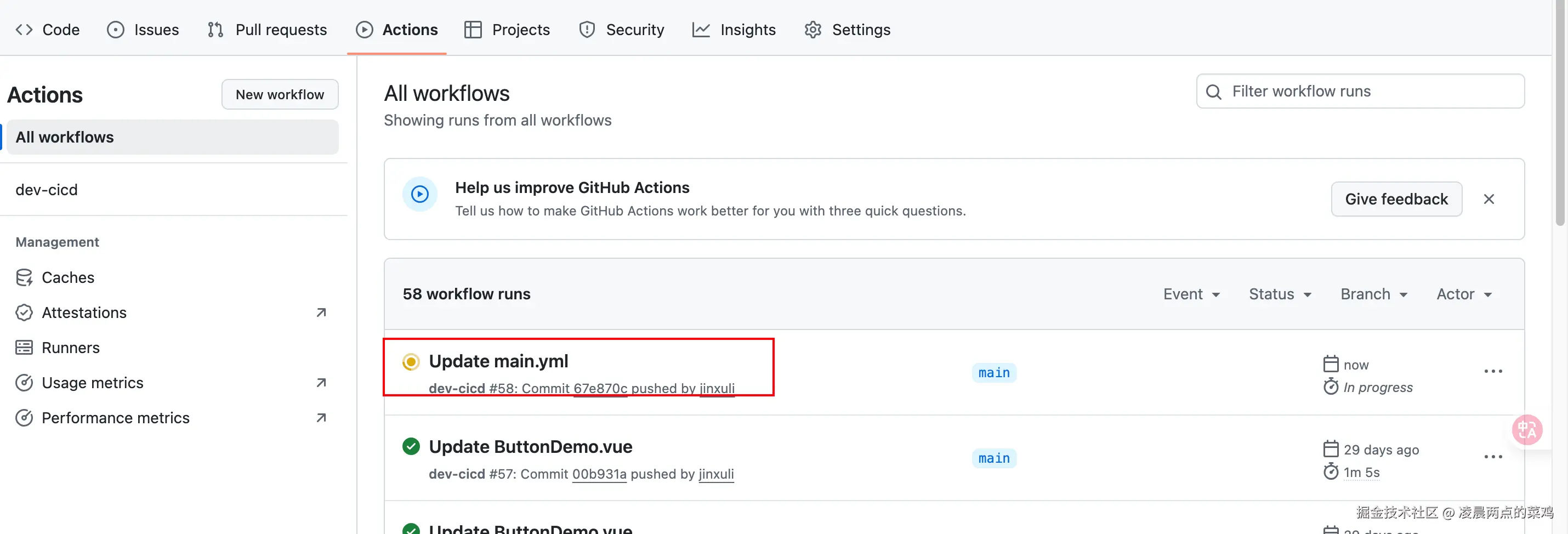This screenshot has width=1568, height=534.
Task: Click the translate floating icon
Action: coord(1527,430)
